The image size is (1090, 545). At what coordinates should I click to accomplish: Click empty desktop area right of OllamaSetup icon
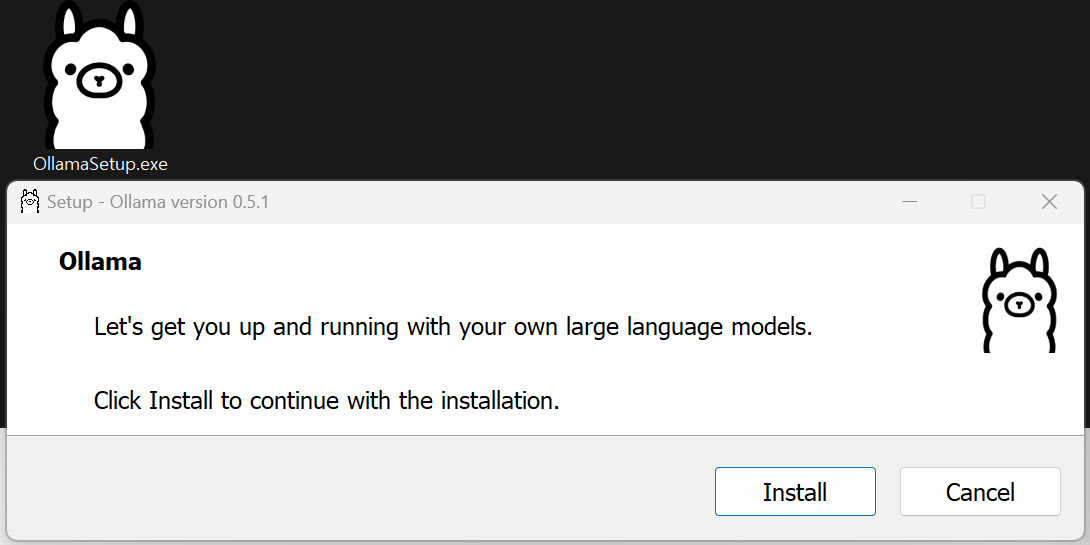point(600,90)
